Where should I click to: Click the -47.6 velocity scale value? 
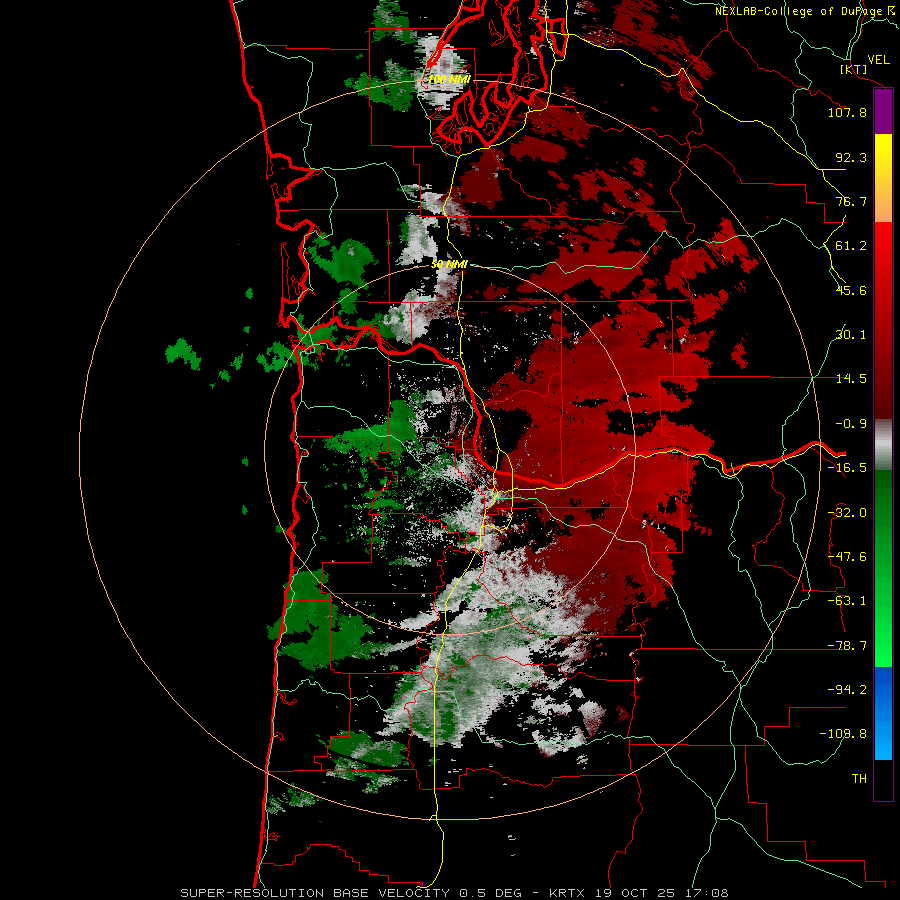(x=847, y=557)
